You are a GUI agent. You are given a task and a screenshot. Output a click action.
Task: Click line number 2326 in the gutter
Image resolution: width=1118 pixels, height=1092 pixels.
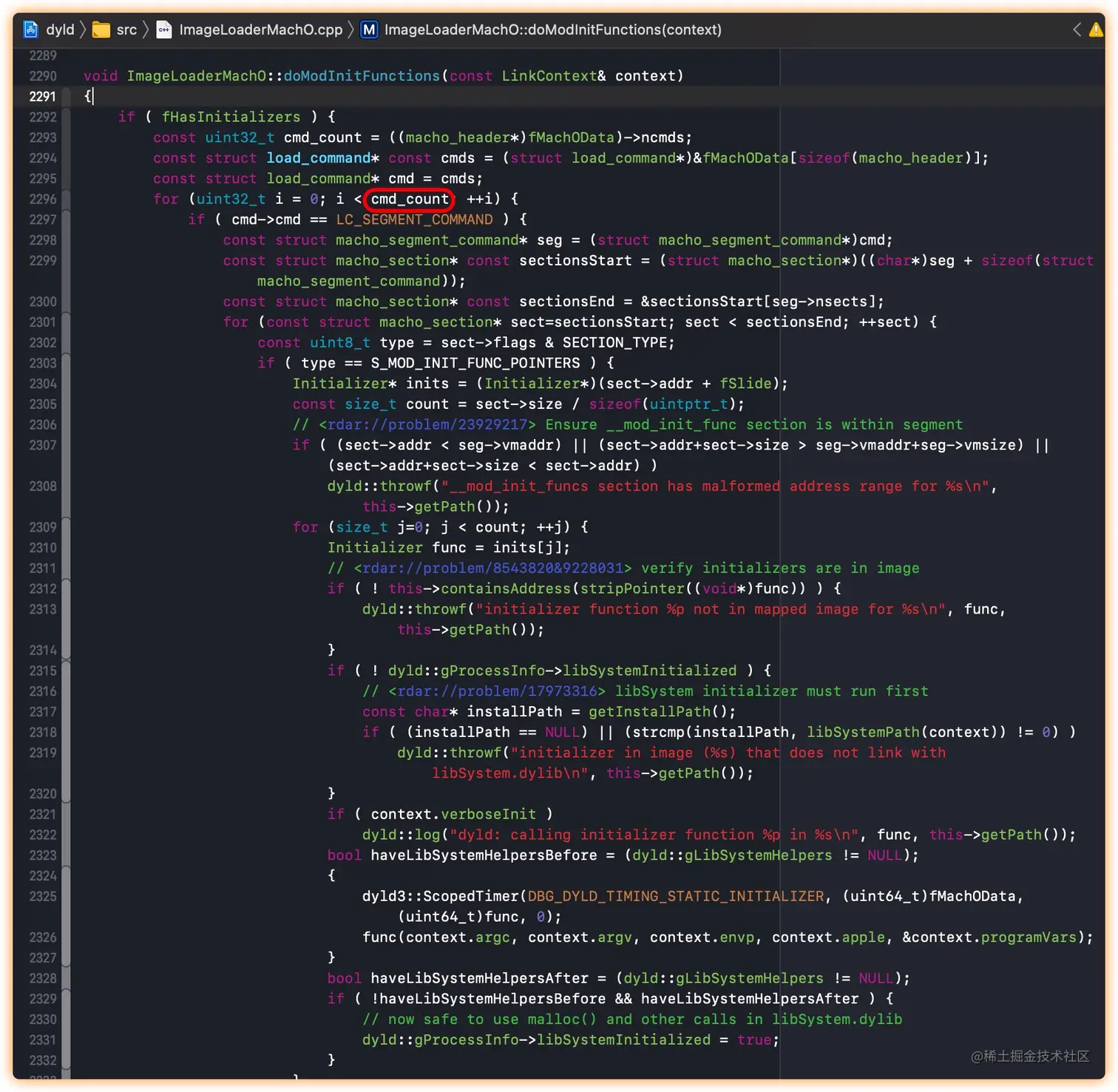(43, 937)
